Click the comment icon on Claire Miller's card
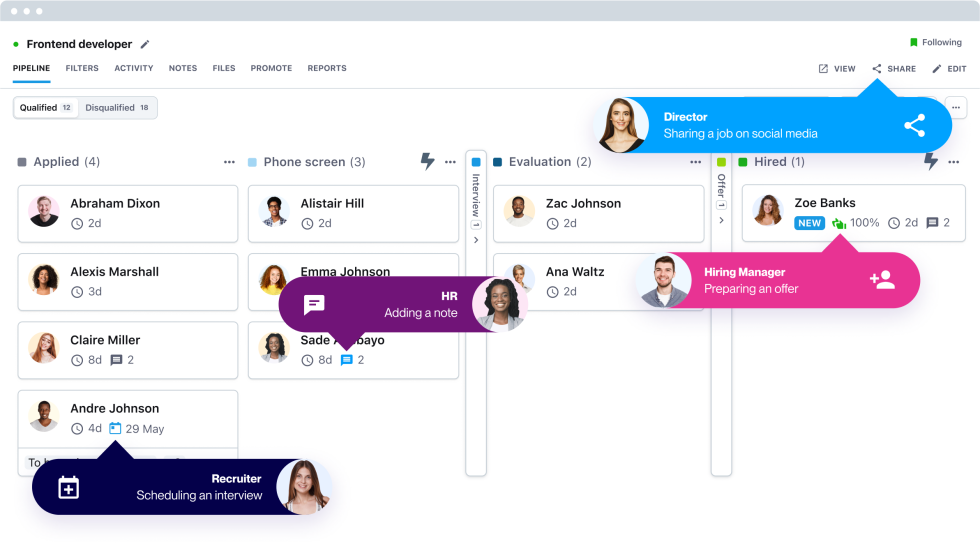Image resolution: width=980 pixels, height=551 pixels. 116,360
